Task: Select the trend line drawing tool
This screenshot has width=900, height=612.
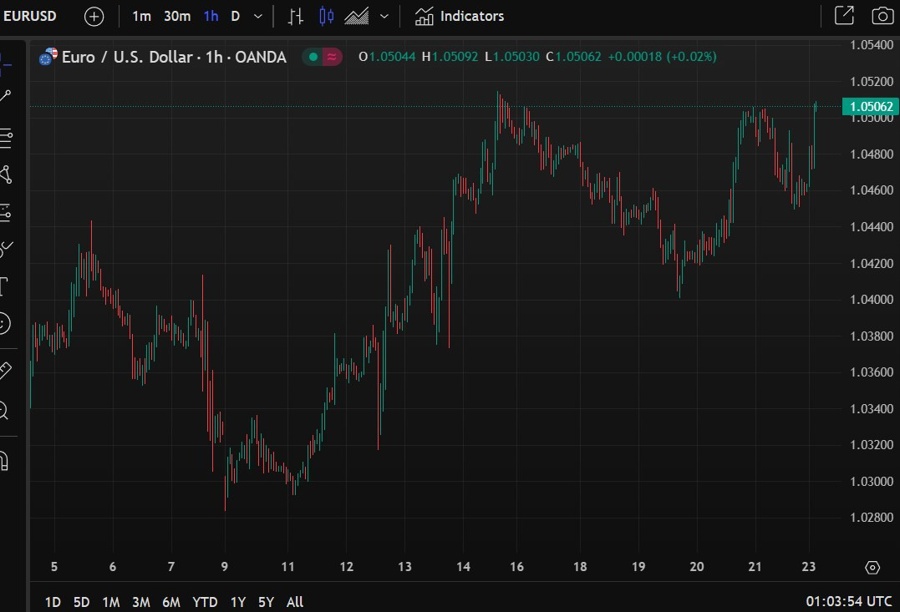Action: [5, 96]
